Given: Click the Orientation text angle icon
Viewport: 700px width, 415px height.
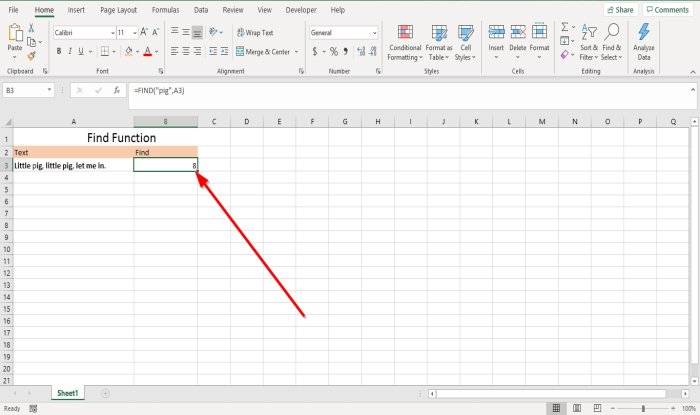Looking at the screenshot, I should point(213,32).
